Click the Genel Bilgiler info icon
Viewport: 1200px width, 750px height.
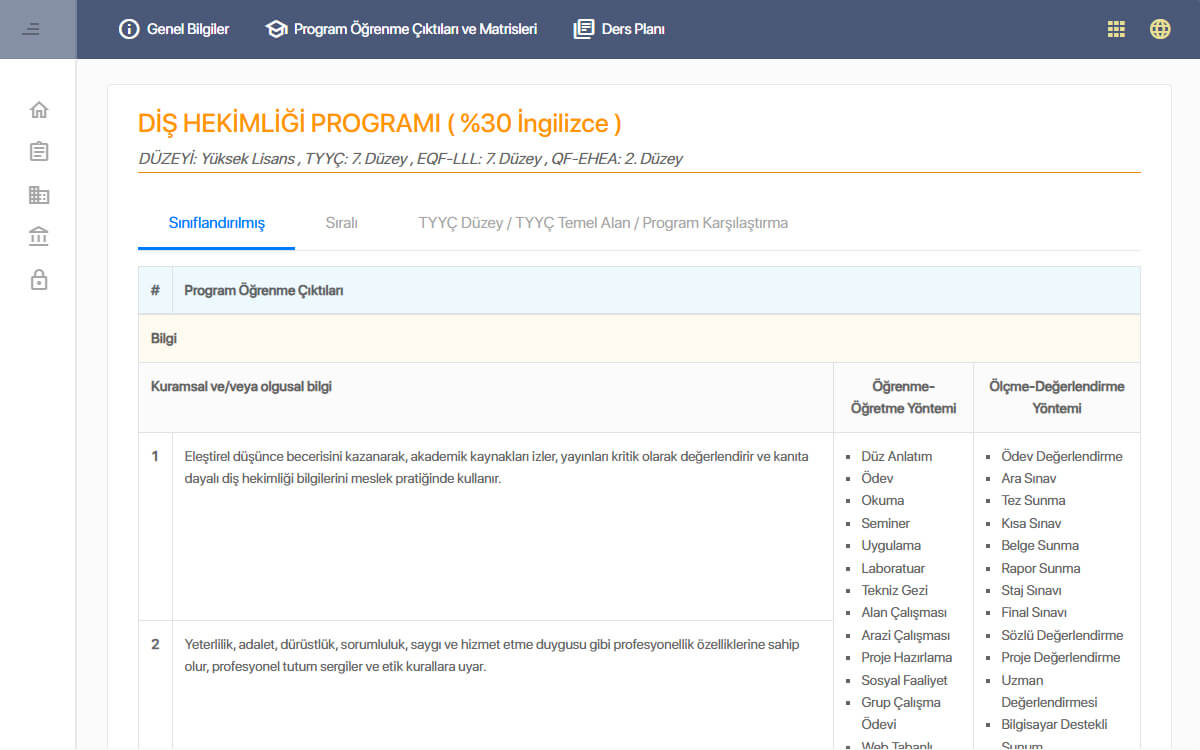(x=129, y=29)
